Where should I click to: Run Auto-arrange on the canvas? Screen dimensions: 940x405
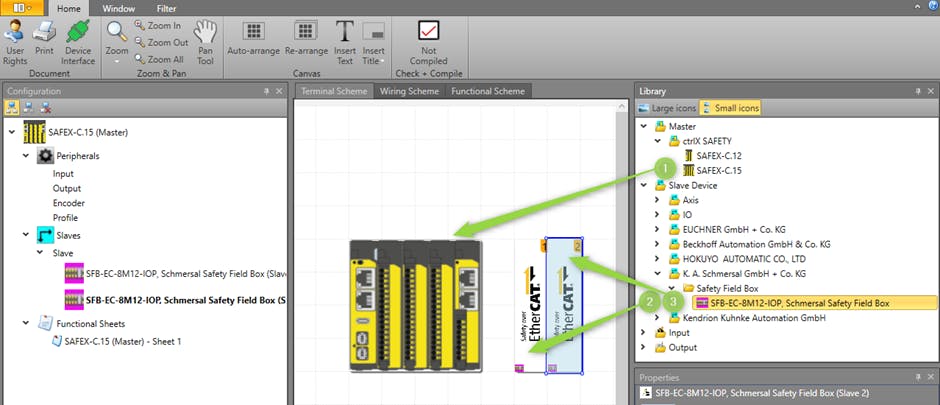coord(253,38)
